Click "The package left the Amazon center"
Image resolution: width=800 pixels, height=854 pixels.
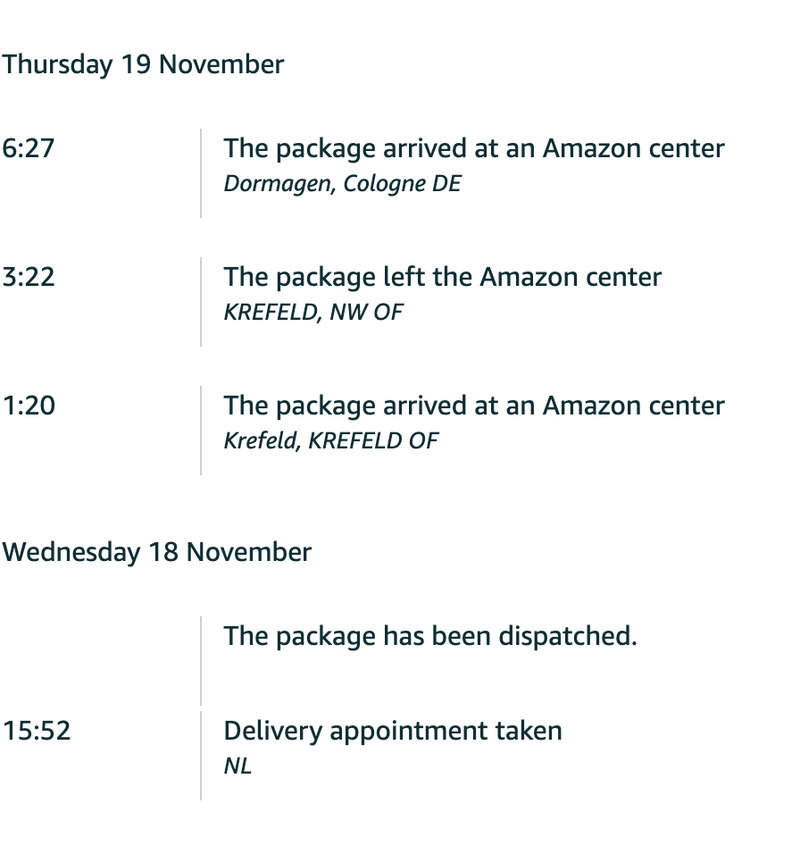coord(442,277)
